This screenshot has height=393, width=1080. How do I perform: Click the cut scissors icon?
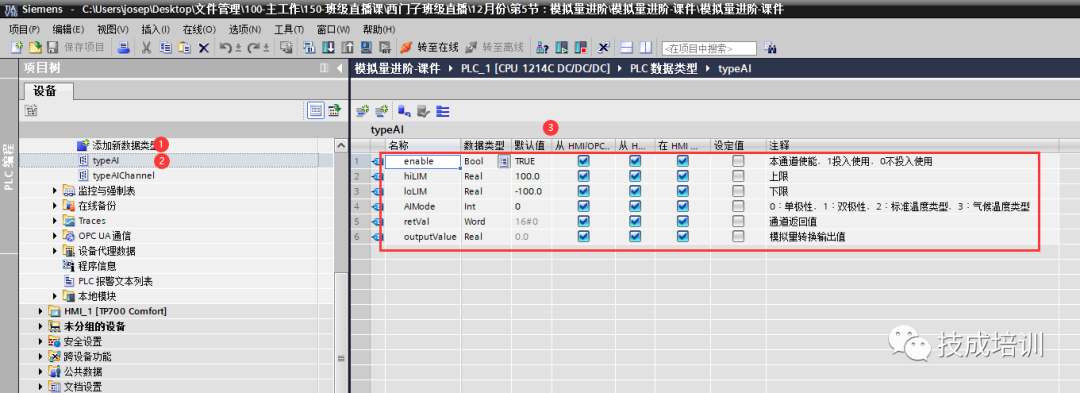point(146,47)
